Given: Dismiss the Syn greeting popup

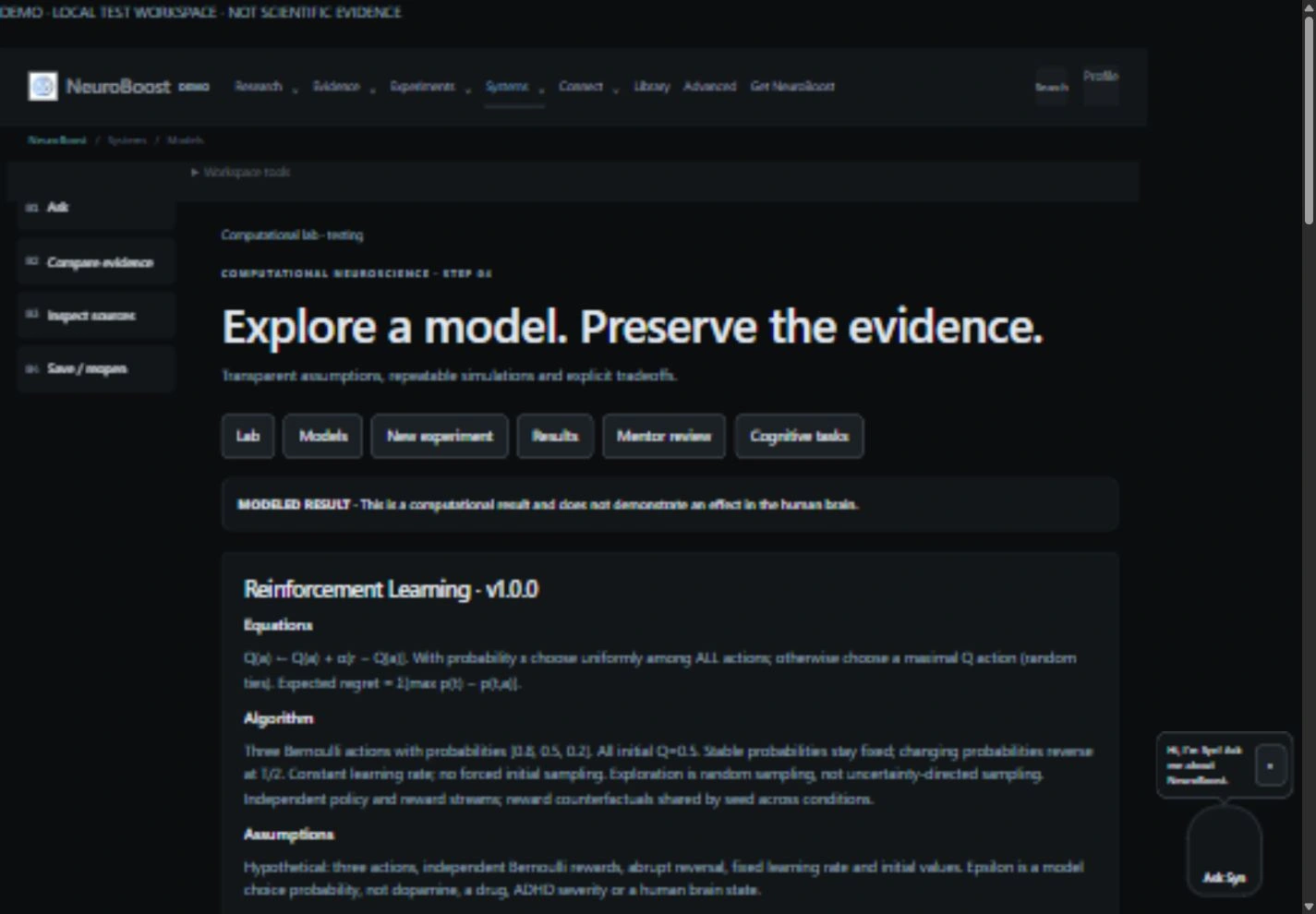Looking at the screenshot, I should pos(1271,765).
